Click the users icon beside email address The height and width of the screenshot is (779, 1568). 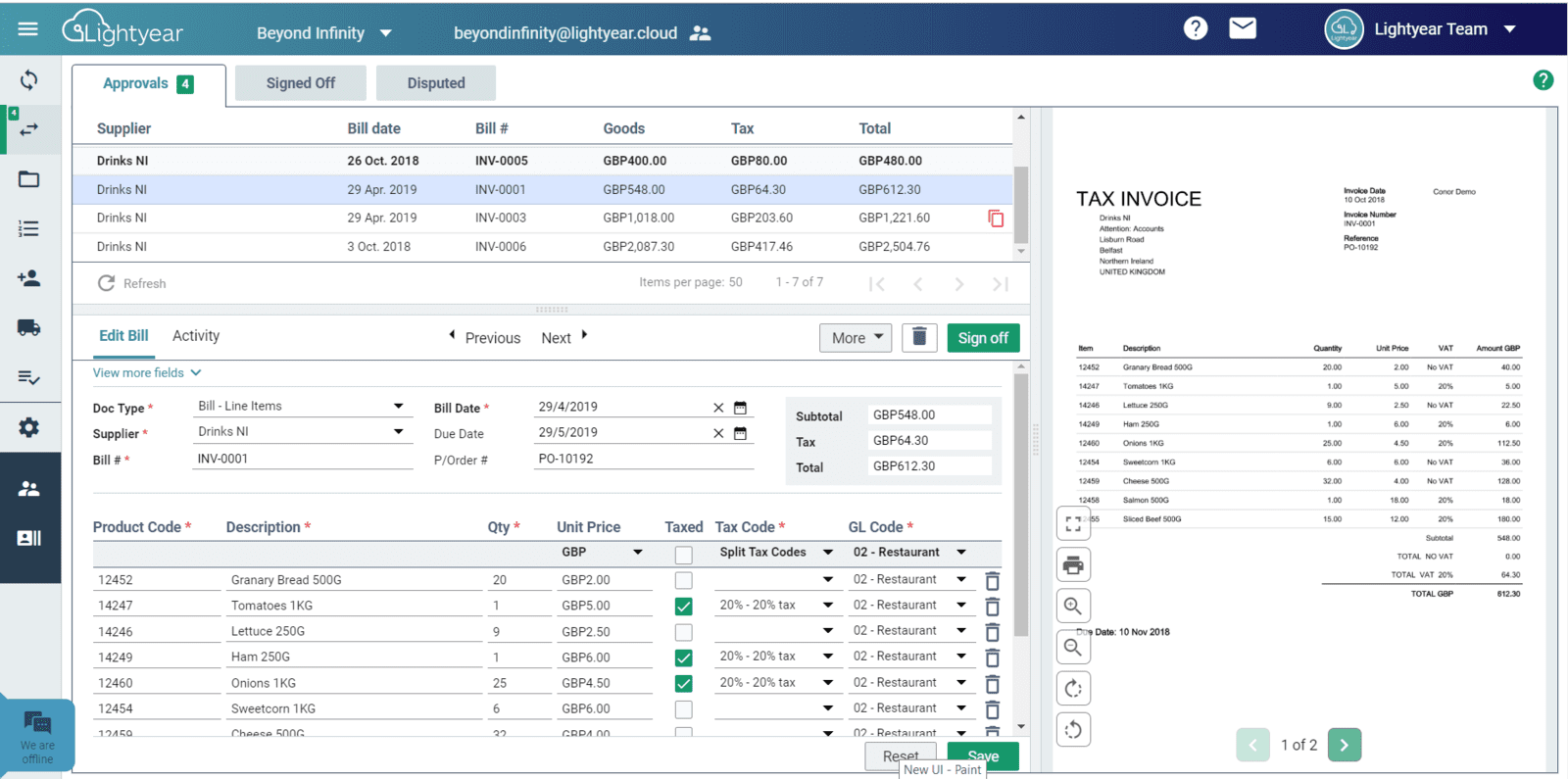click(700, 33)
